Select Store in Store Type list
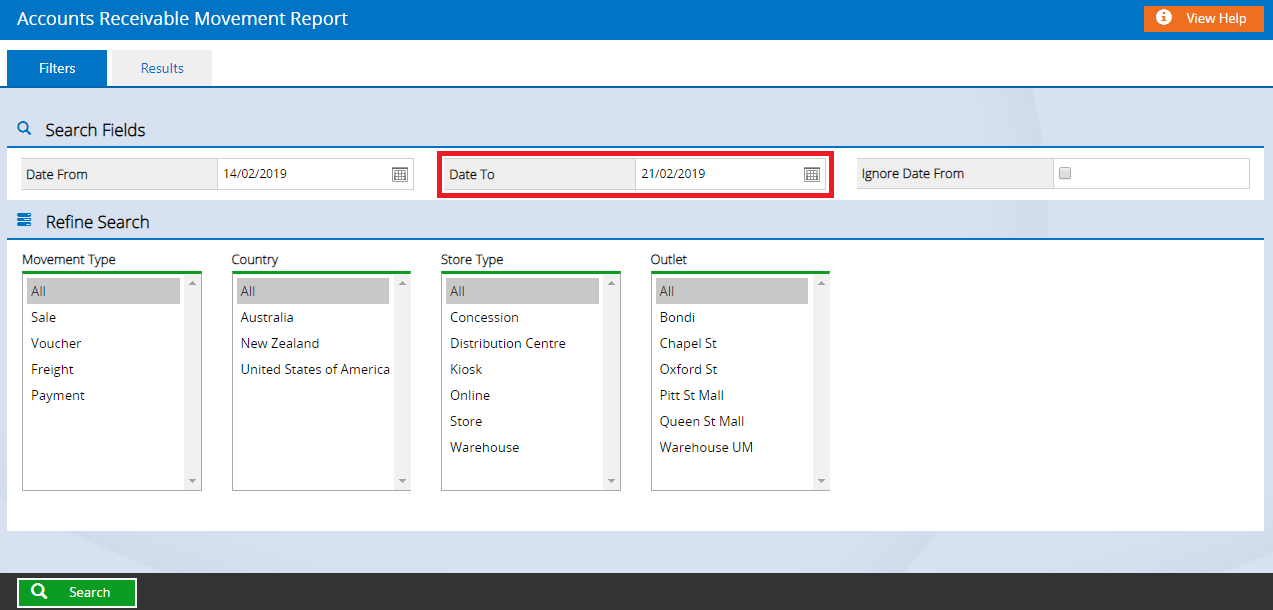This screenshot has height=610, width=1273. click(x=522, y=421)
